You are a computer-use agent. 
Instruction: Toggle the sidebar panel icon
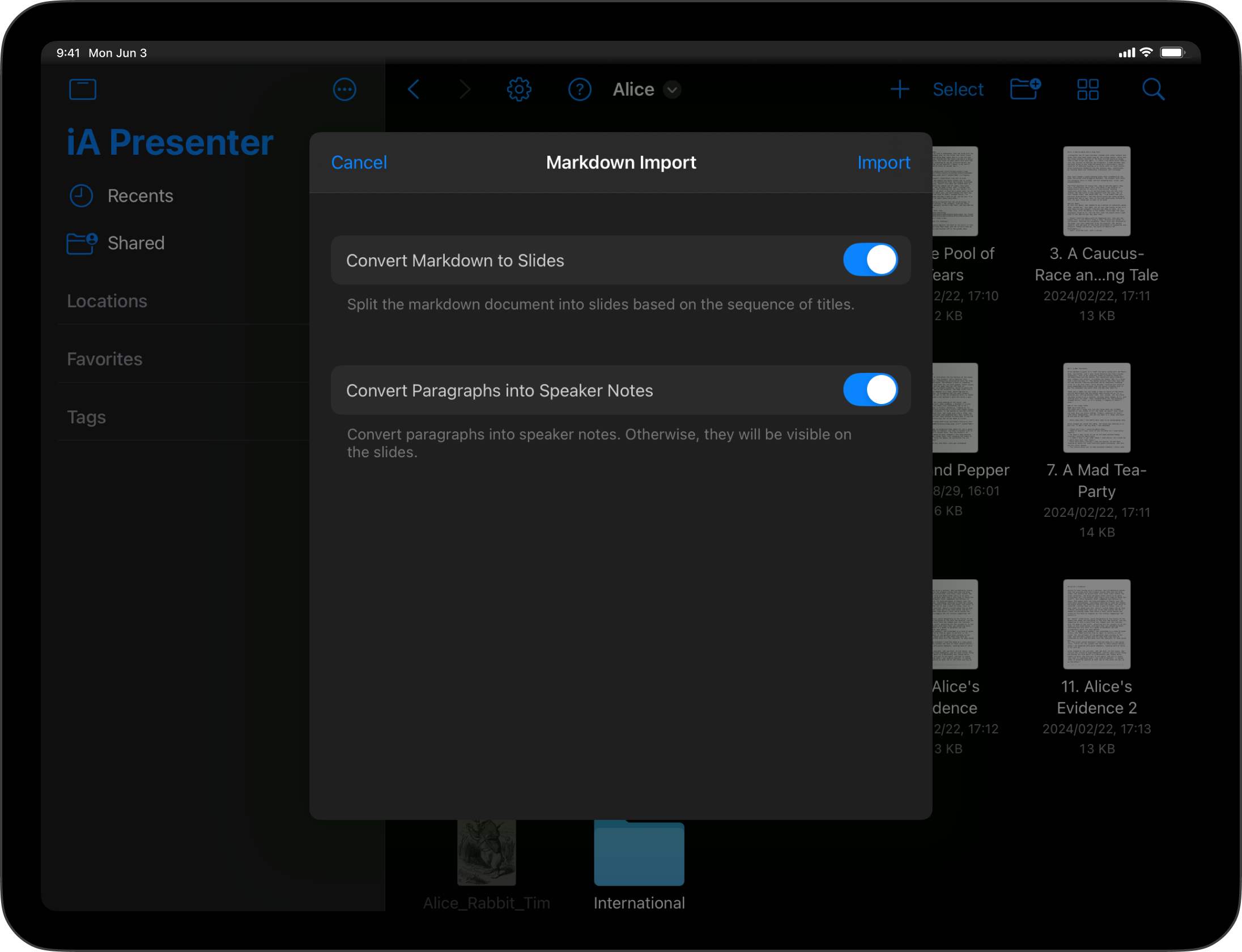[83, 90]
